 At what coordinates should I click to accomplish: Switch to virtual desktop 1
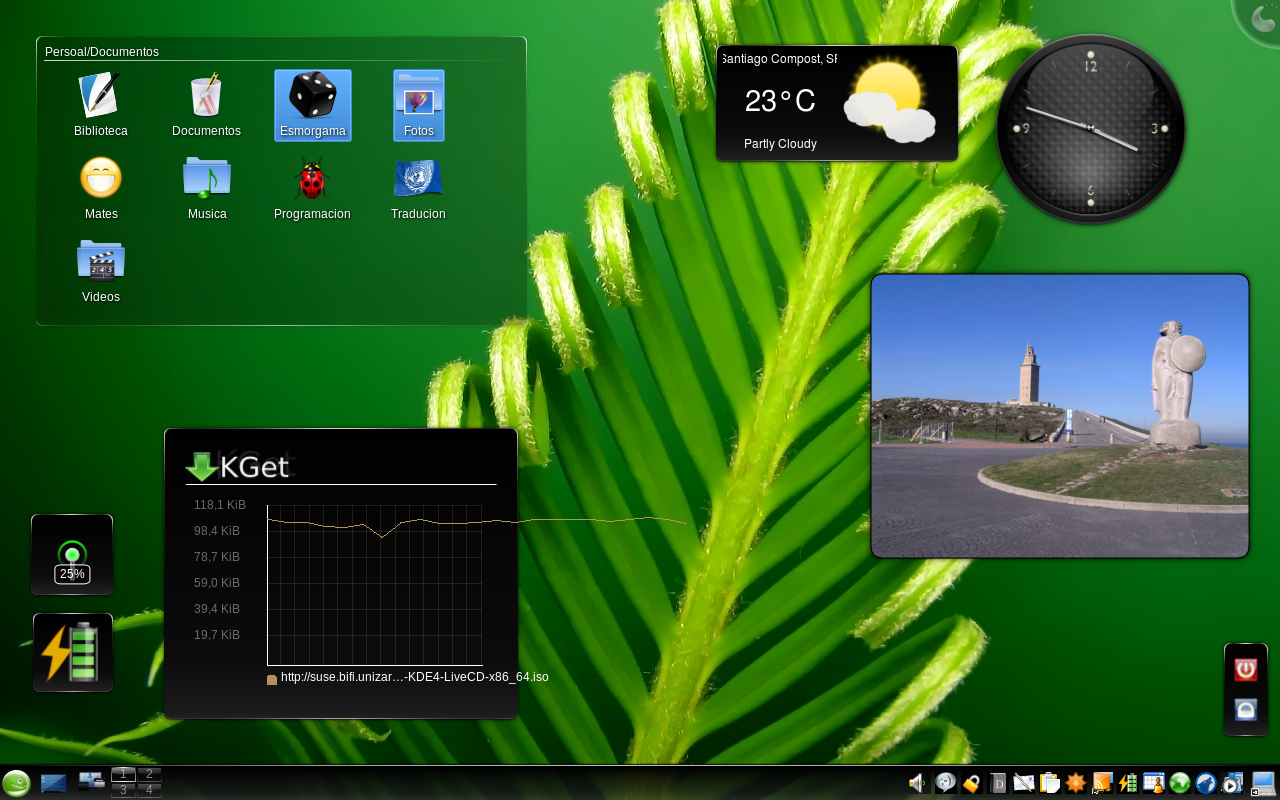123,774
